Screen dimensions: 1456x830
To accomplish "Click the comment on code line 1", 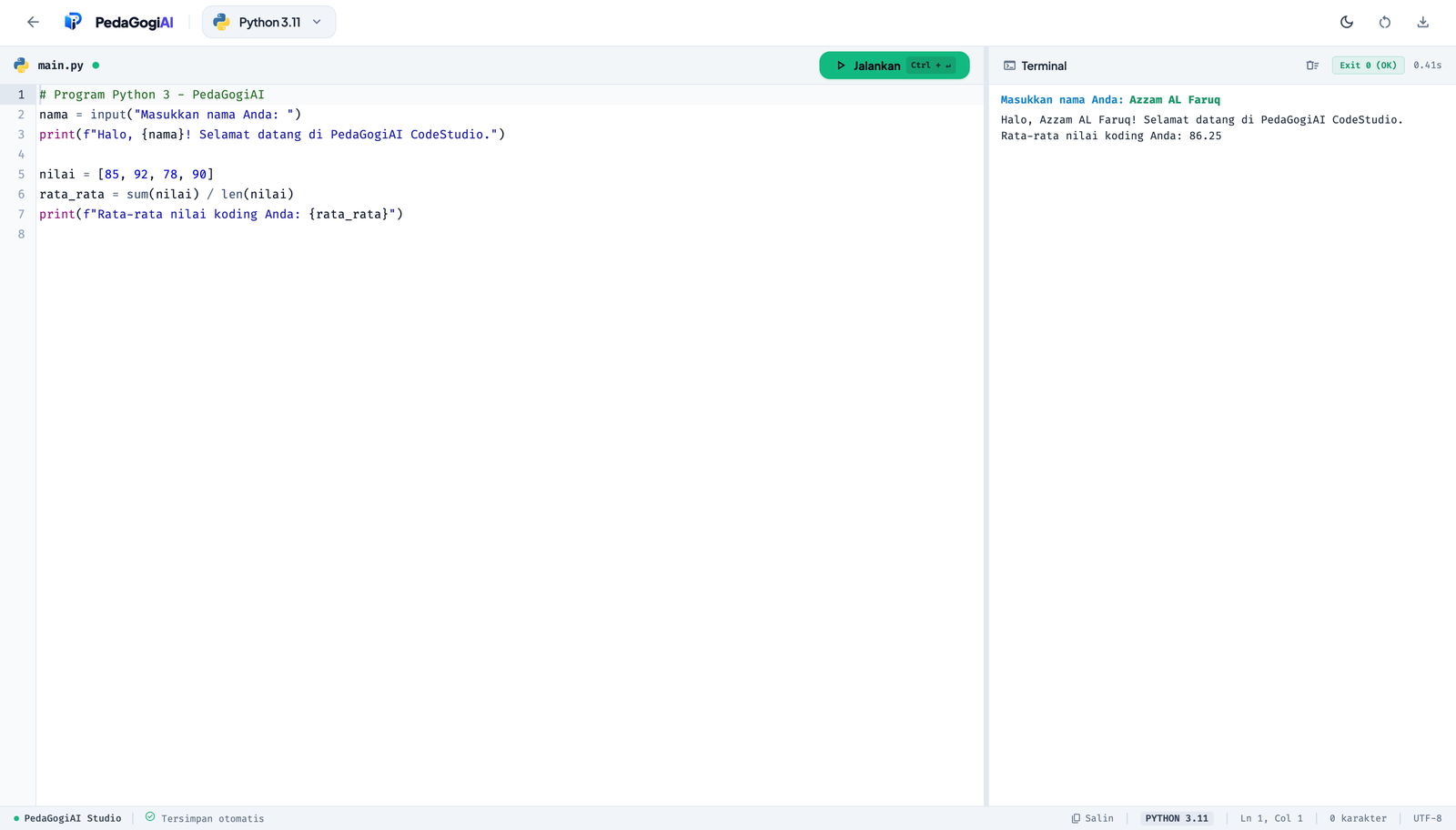I will click(152, 95).
